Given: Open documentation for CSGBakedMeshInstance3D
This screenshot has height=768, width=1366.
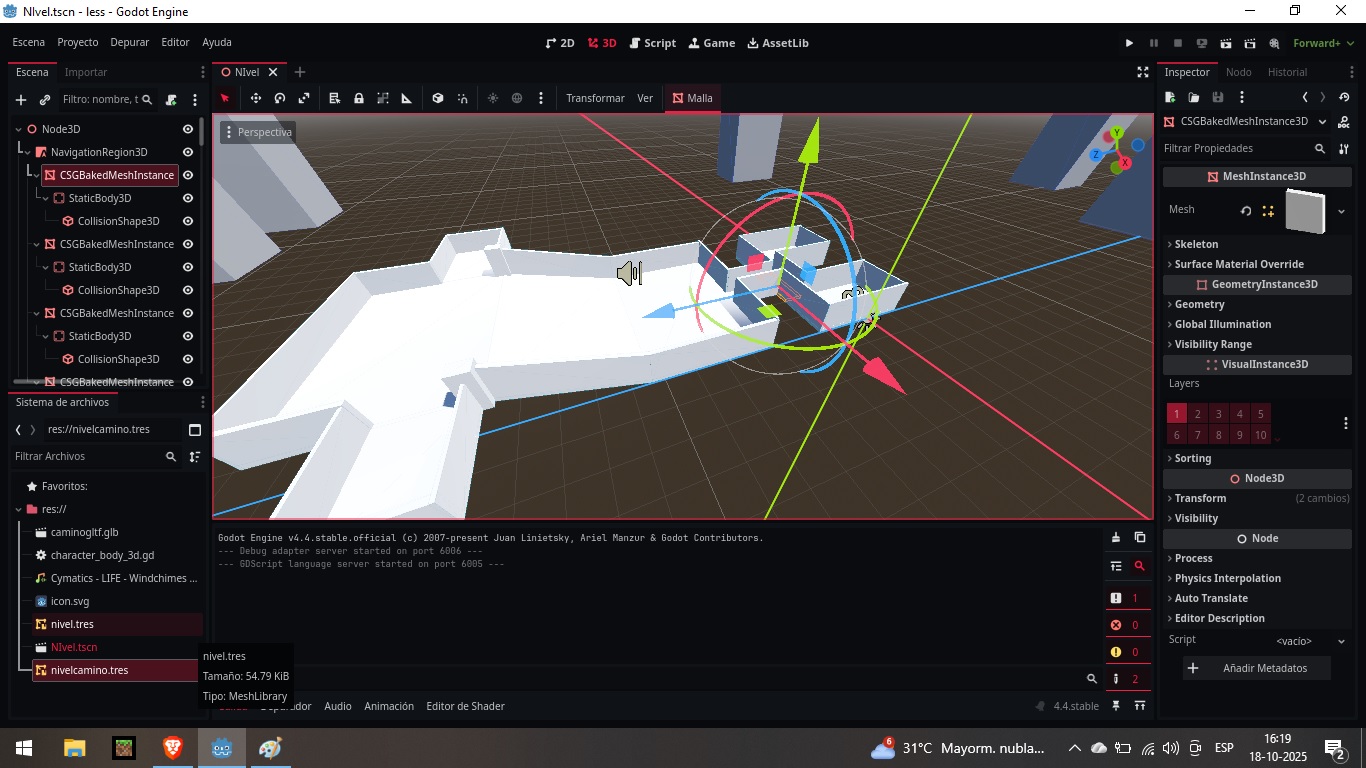Looking at the screenshot, I should click(1344, 122).
